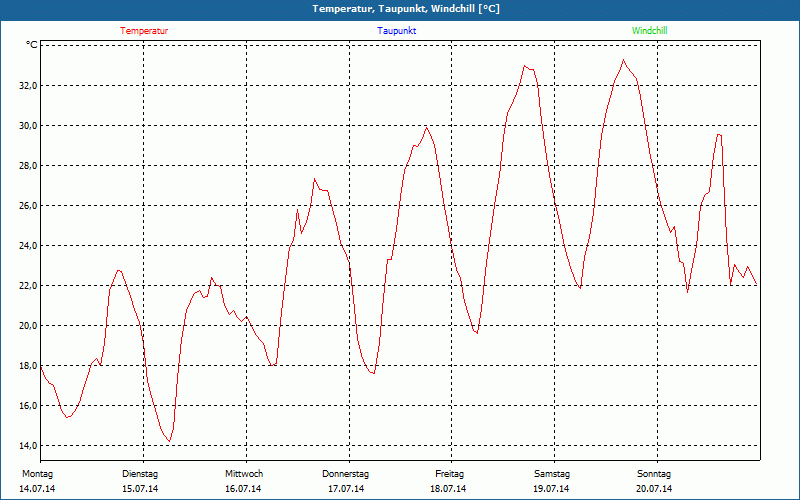
Task: Click the date 15.07.14
Action: (x=140, y=489)
